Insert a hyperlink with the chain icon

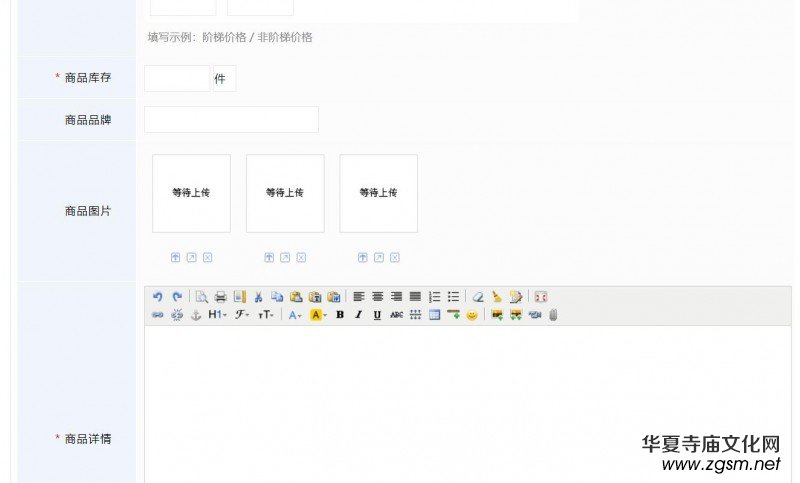[x=157, y=315]
